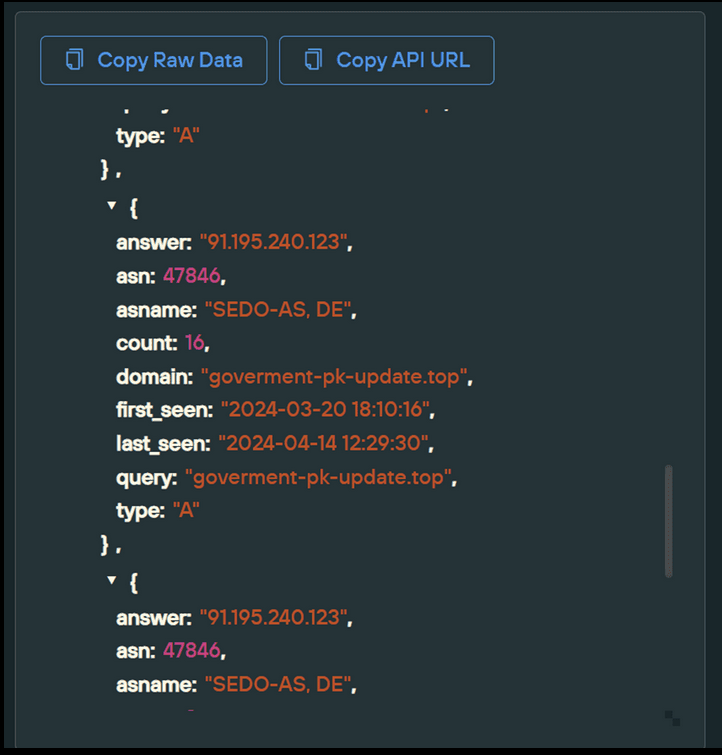
Task: Click the "count:" key label
Action: [x=146, y=343]
